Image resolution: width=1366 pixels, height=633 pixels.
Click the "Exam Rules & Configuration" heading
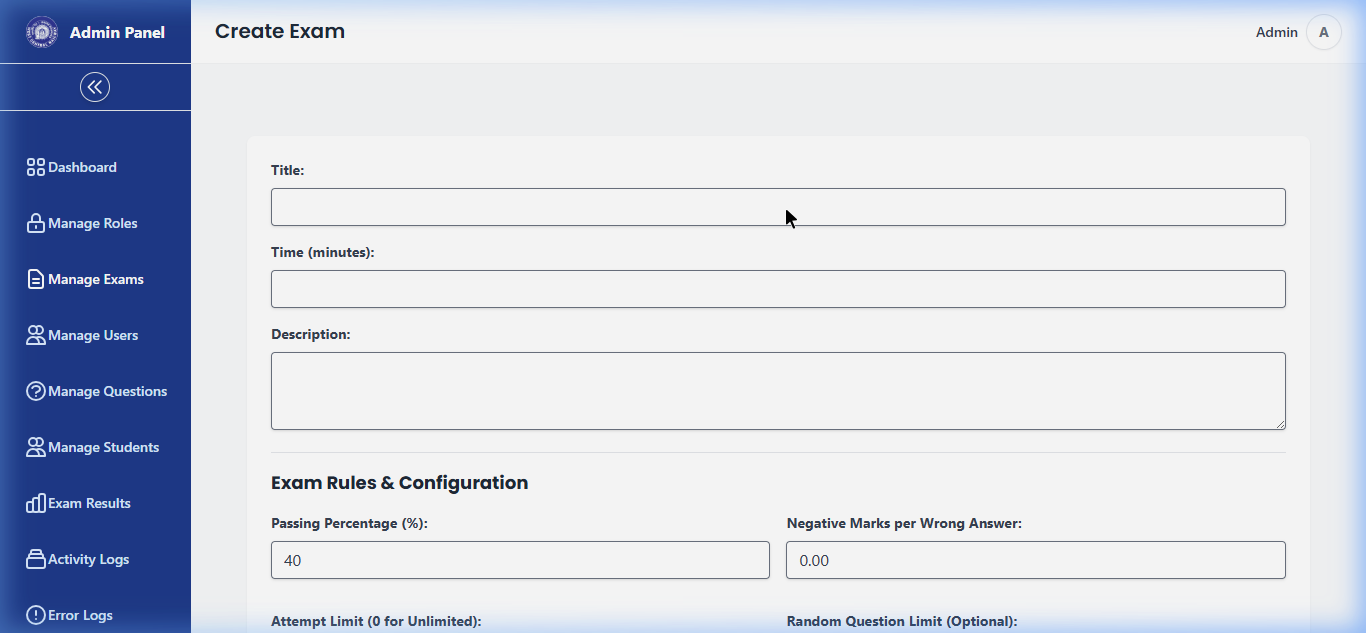(x=399, y=483)
